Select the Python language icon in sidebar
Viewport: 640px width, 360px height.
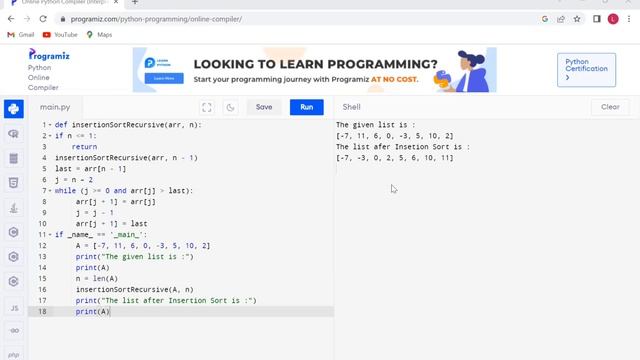click(x=13, y=109)
